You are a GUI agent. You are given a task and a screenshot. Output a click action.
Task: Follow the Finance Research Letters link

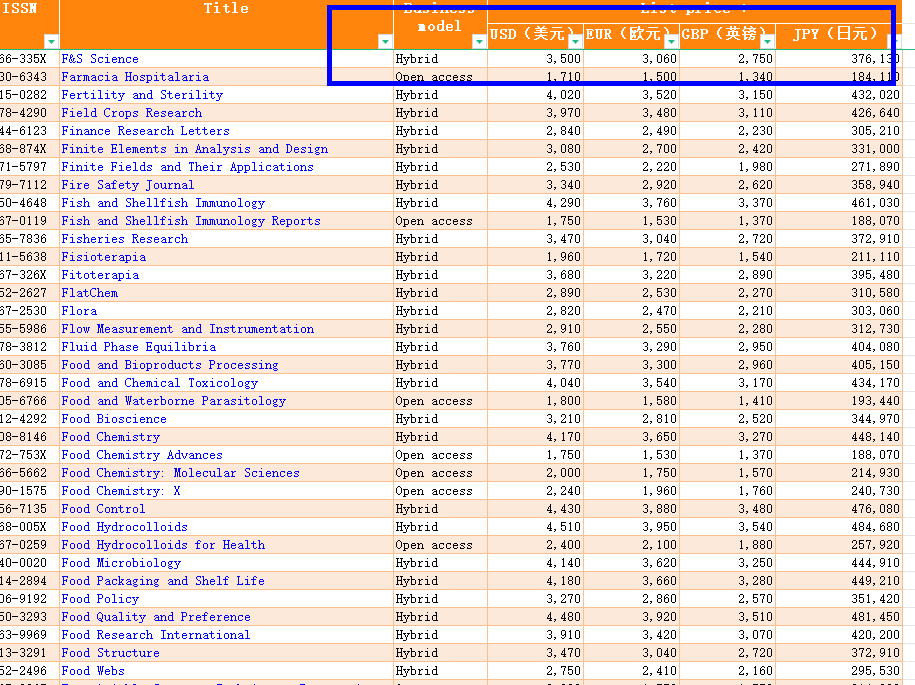coord(145,131)
